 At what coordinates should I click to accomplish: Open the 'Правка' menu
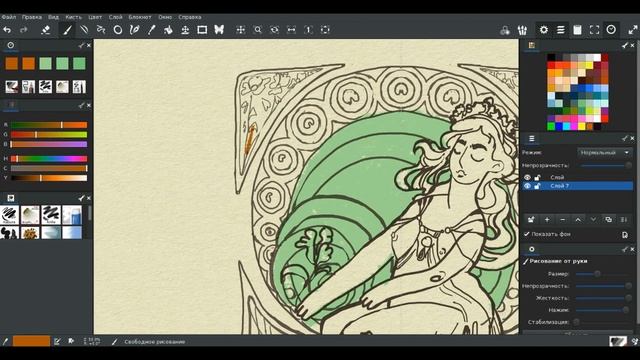pyautogui.click(x=32, y=17)
